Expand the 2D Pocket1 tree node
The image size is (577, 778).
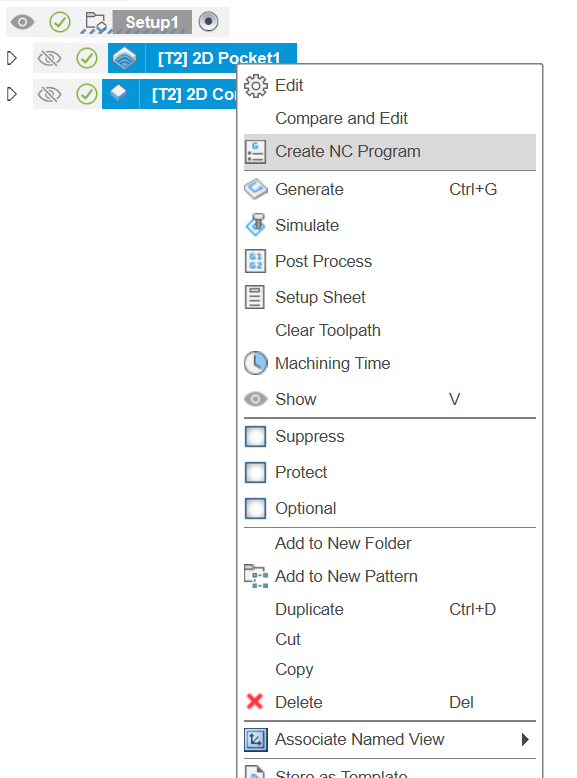pos(12,58)
